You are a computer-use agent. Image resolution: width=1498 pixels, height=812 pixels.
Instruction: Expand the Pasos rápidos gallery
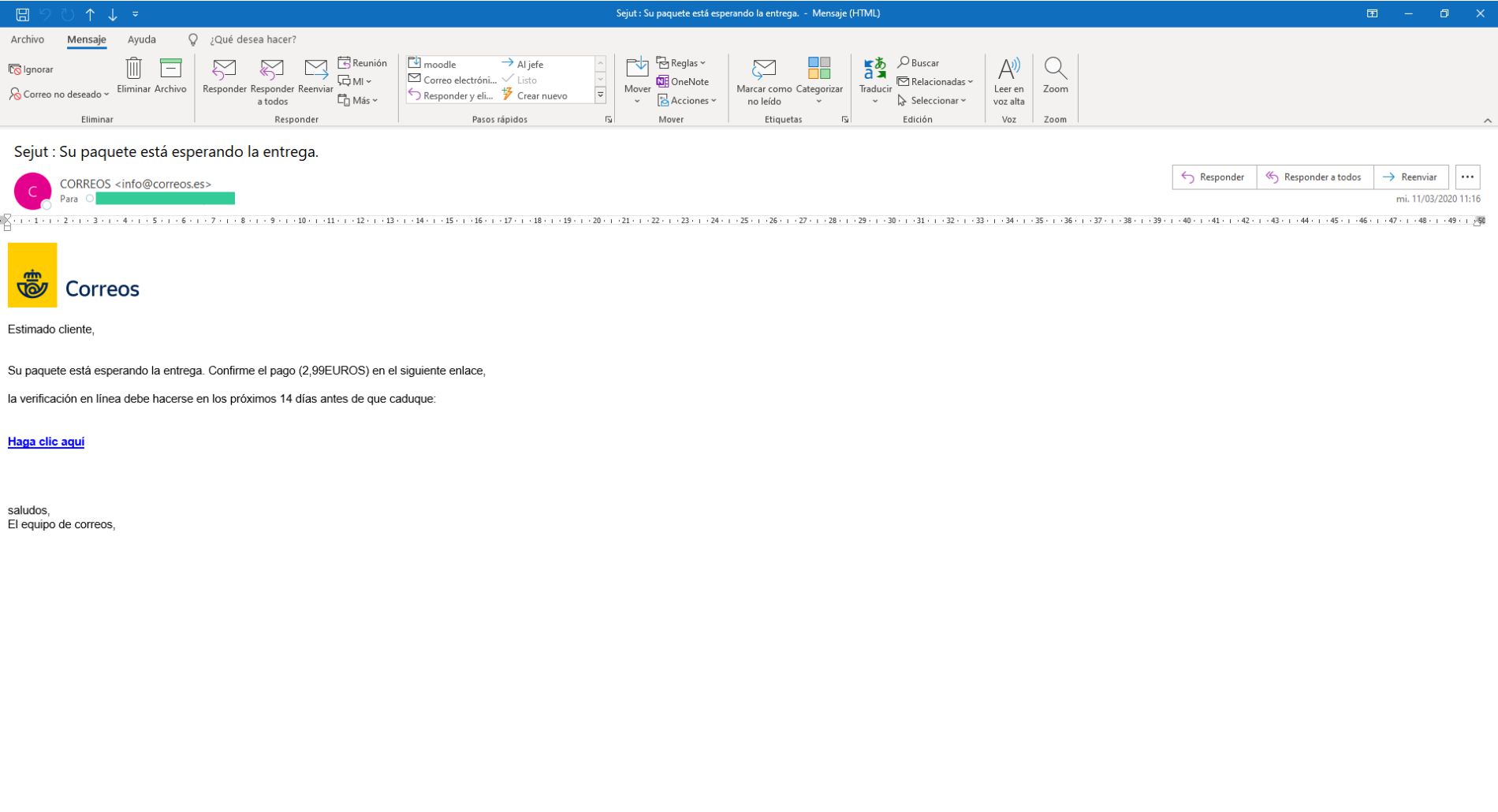click(x=600, y=95)
